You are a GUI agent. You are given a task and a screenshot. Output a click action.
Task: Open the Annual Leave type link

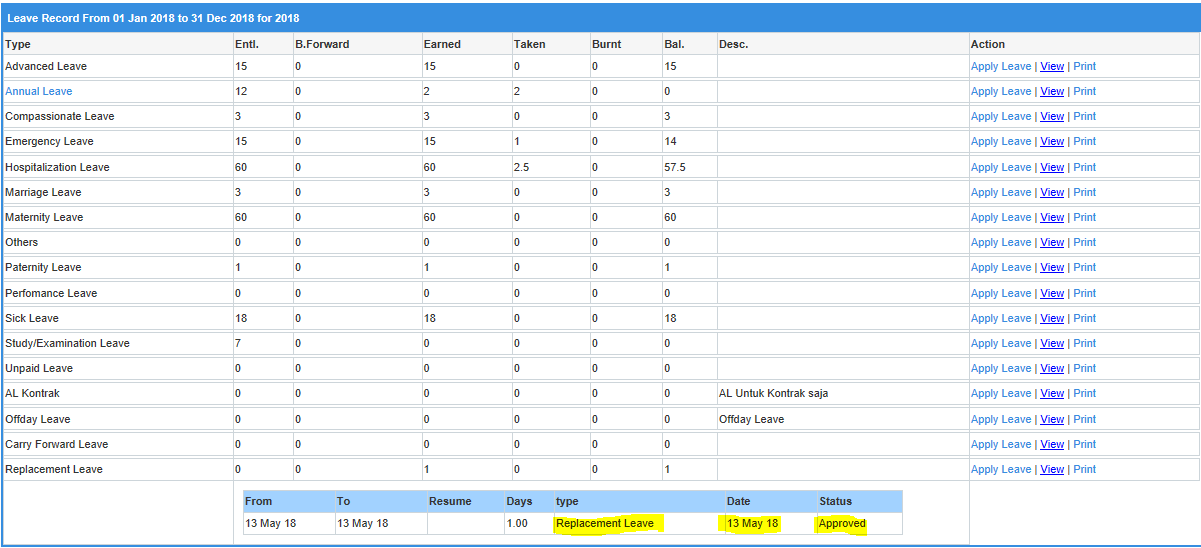point(39,91)
